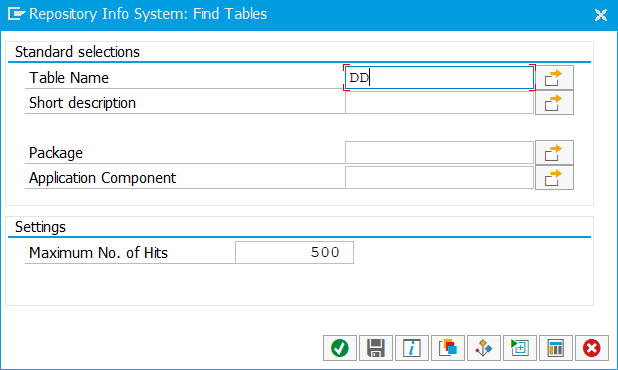618x370 pixels.
Task: Open multiple selection for Table Name
Action: [x=554, y=78]
